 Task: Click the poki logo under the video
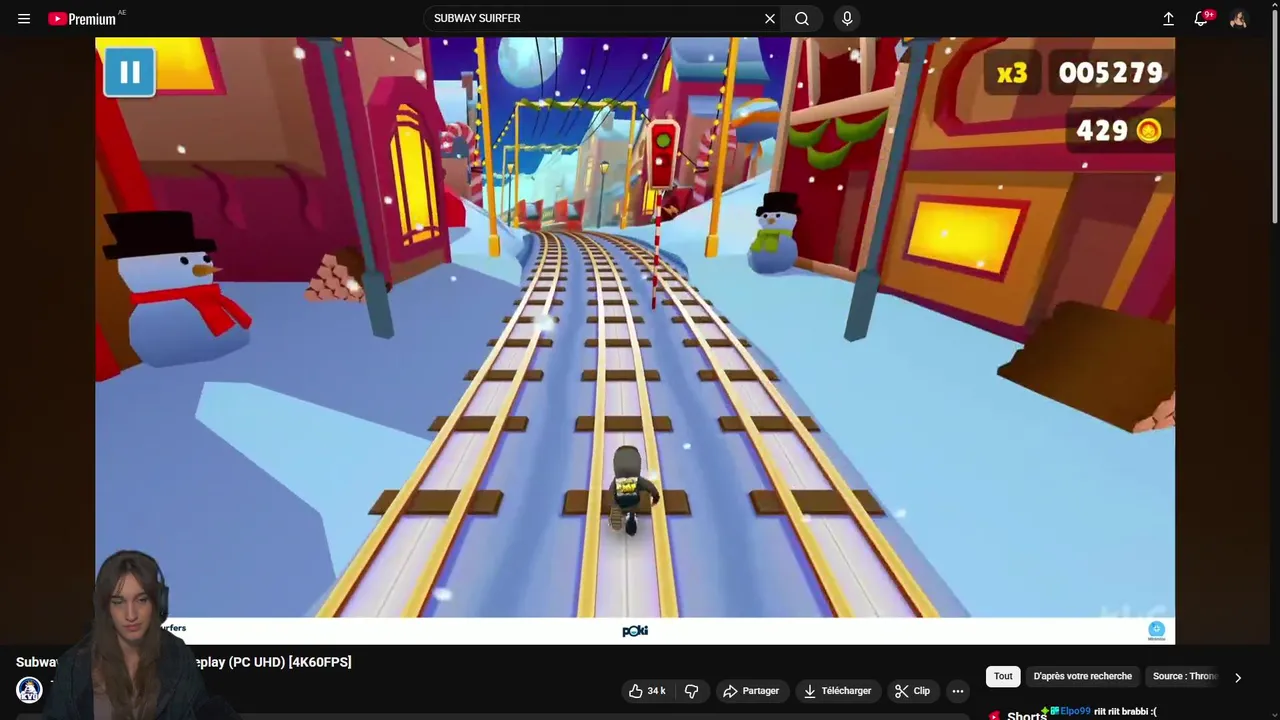click(x=635, y=631)
